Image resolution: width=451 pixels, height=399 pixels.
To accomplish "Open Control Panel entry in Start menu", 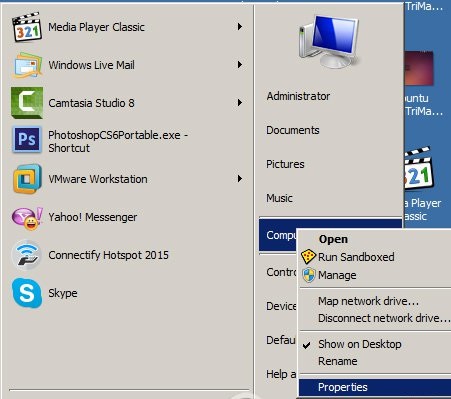I will (x=281, y=272).
